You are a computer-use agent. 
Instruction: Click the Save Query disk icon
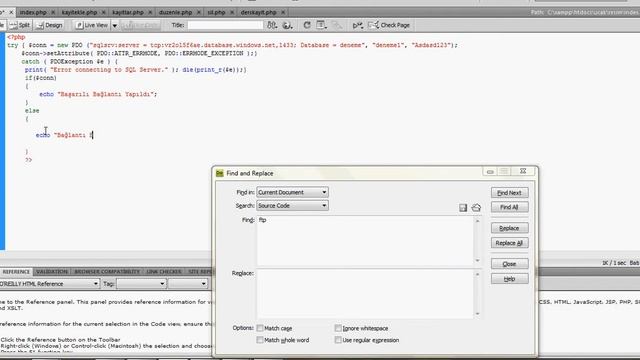click(x=463, y=208)
